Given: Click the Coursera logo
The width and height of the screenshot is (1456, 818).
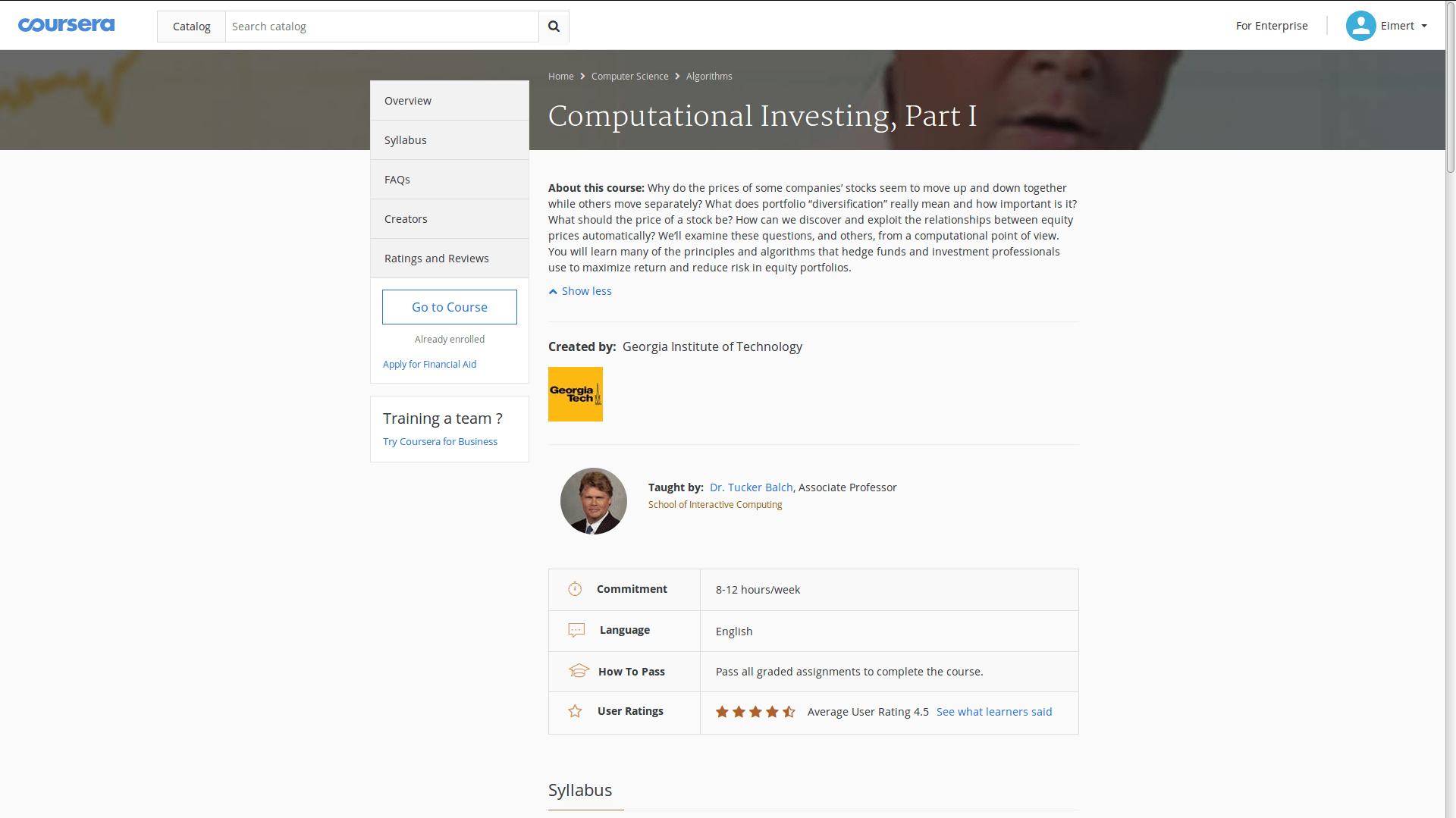Looking at the screenshot, I should pyautogui.click(x=66, y=25).
